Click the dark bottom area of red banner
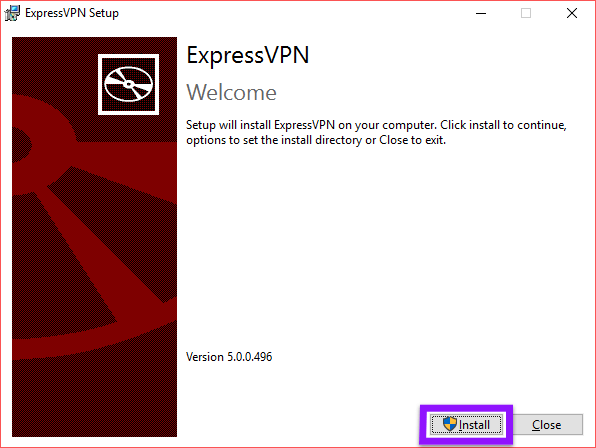Image resolution: width=596 pixels, height=448 pixels. tap(94, 399)
